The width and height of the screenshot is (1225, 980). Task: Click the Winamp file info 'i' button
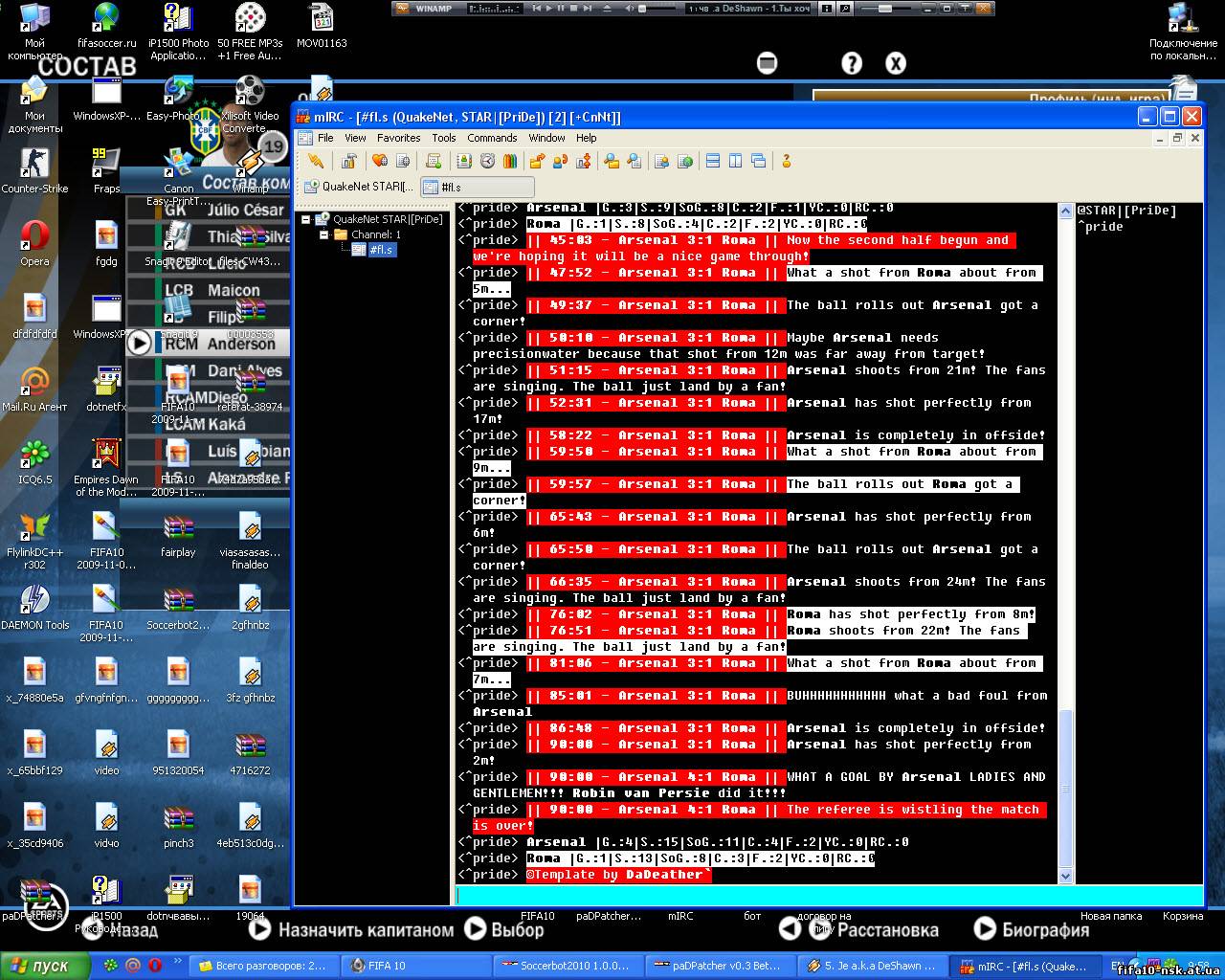(x=827, y=8)
